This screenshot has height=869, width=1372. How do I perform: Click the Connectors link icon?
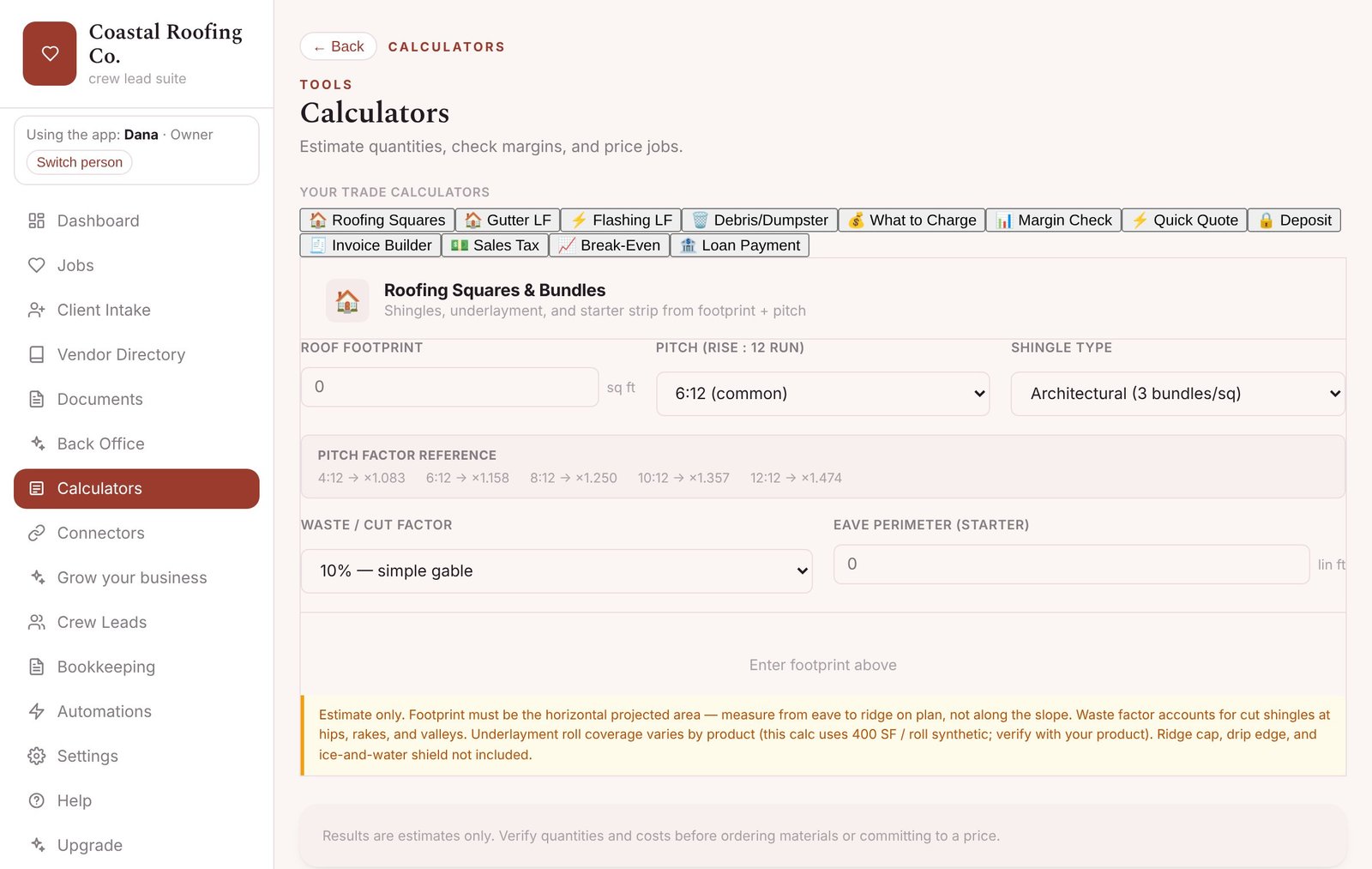(36, 533)
